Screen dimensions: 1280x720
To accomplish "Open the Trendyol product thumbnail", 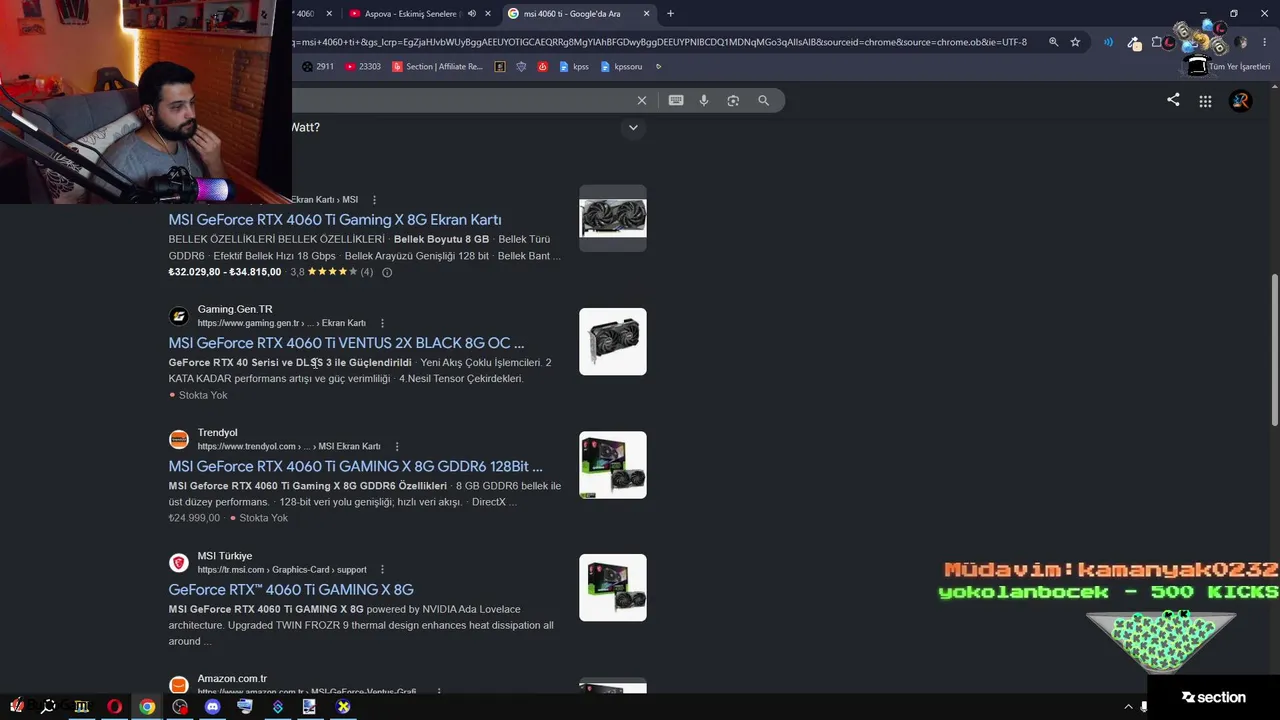I will point(613,465).
